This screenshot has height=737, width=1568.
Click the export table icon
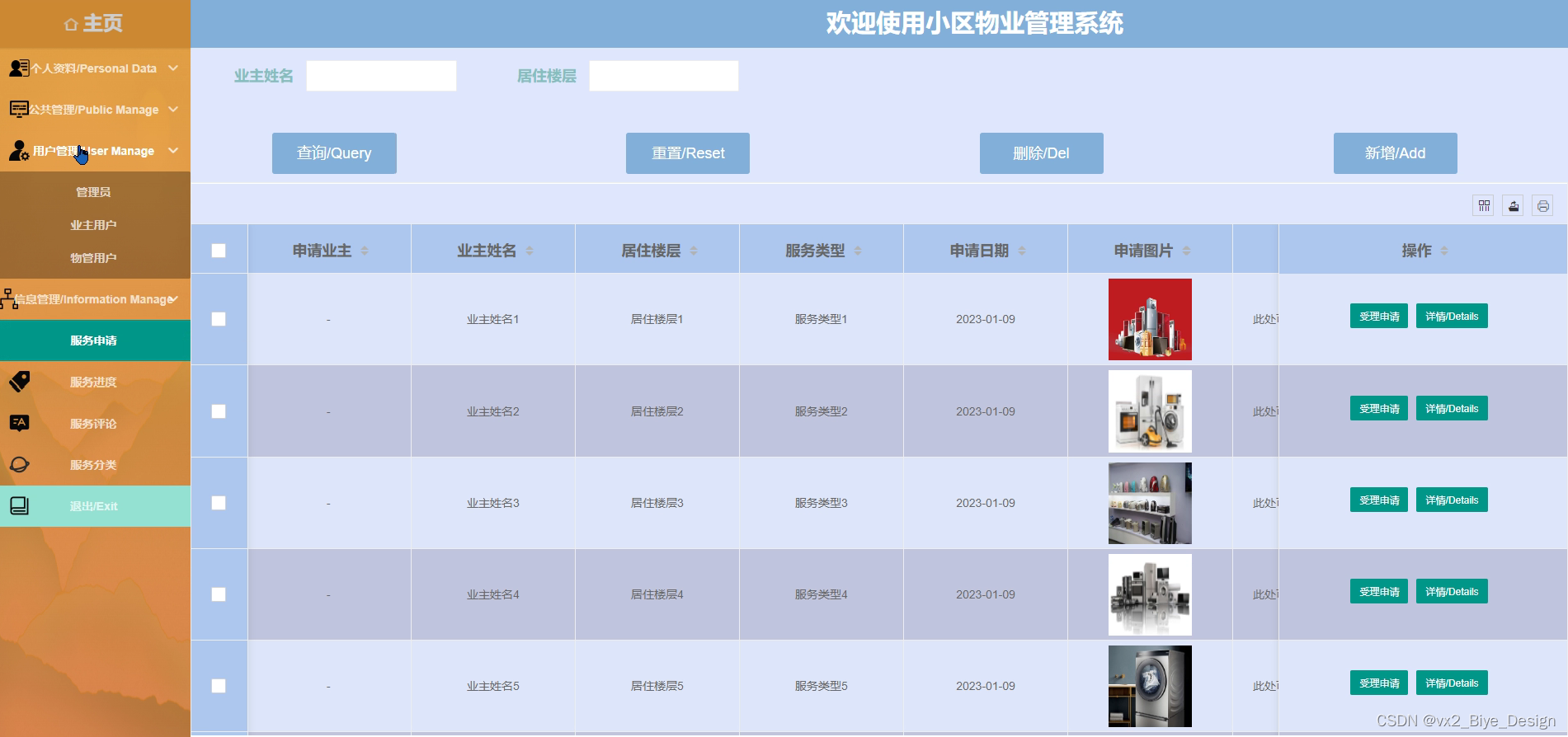pyautogui.click(x=1513, y=205)
